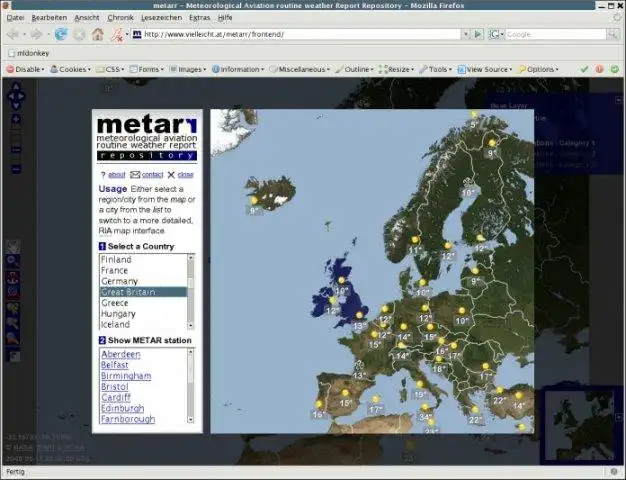Pan the background map left
Viewport: 626px width, 480px height.
pyautogui.click(x=11, y=96)
